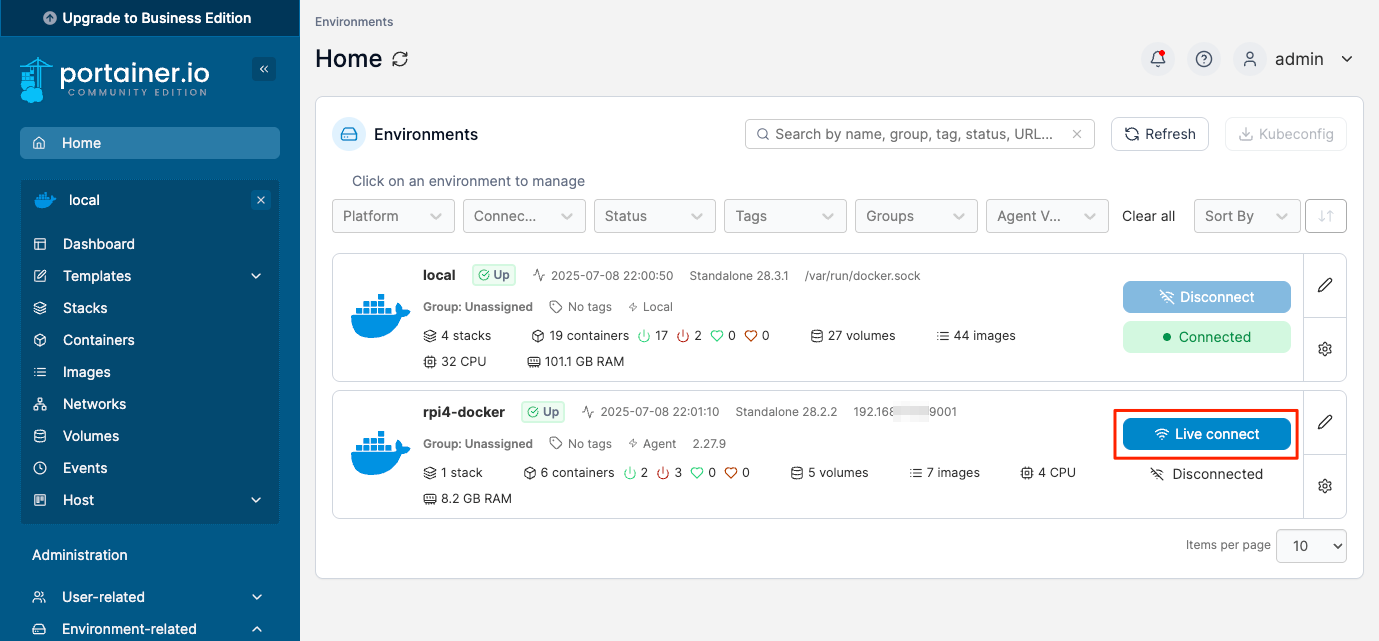Screen dimensions: 1379x641
Task: Click the Docker whale logo of local
Action: [x=380, y=317]
